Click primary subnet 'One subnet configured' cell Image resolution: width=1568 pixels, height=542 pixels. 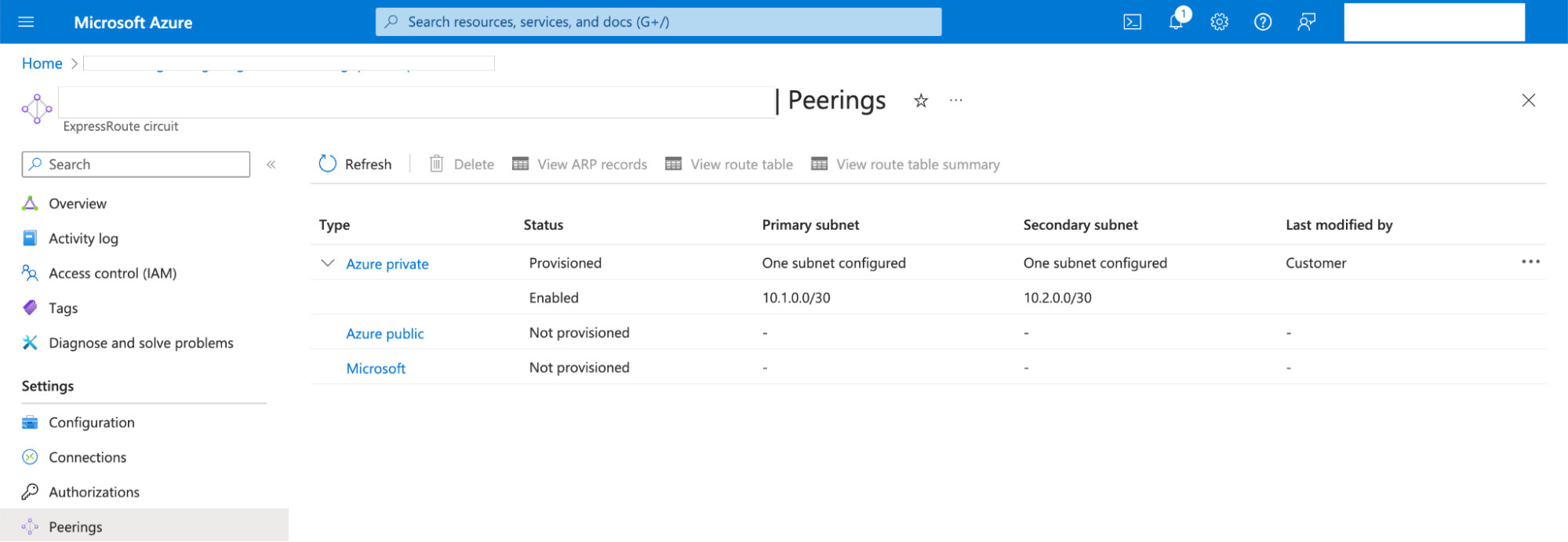click(x=834, y=264)
